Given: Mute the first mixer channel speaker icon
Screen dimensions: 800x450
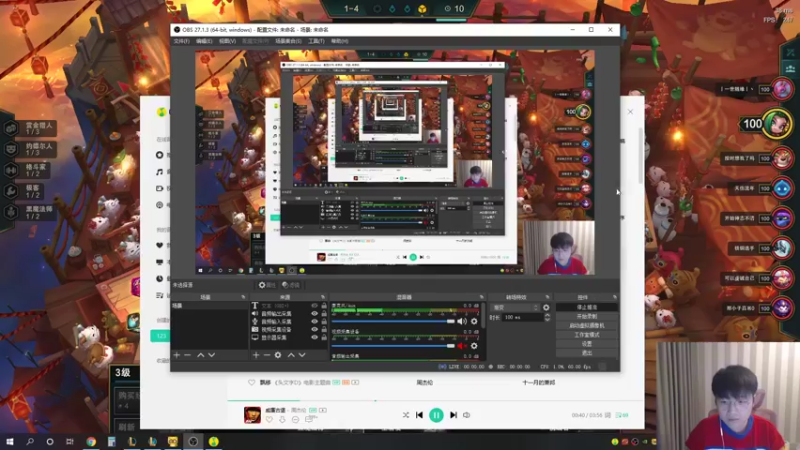Looking at the screenshot, I should coord(462,321).
